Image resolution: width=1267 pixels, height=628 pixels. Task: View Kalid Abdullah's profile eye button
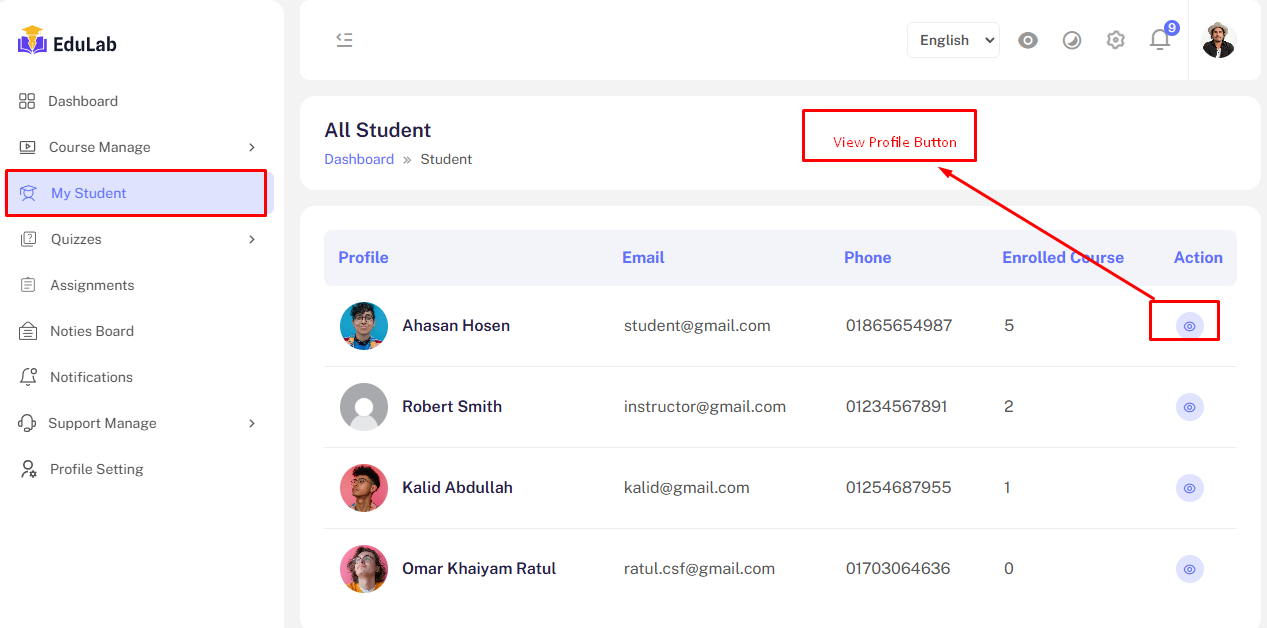pos(1189,488)
